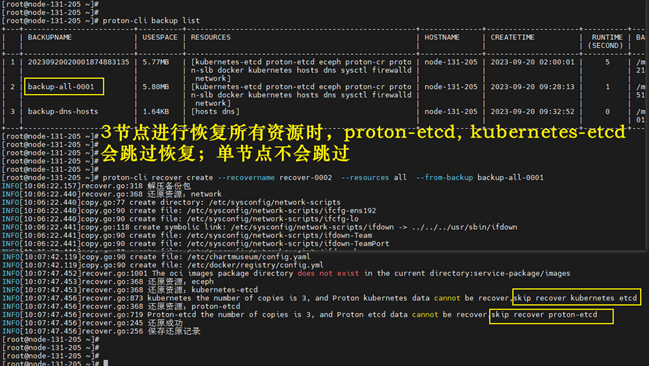This screenshot has height=366, width=649.
Task: Click the red 'does not exist' text
Action: point(328,274)
